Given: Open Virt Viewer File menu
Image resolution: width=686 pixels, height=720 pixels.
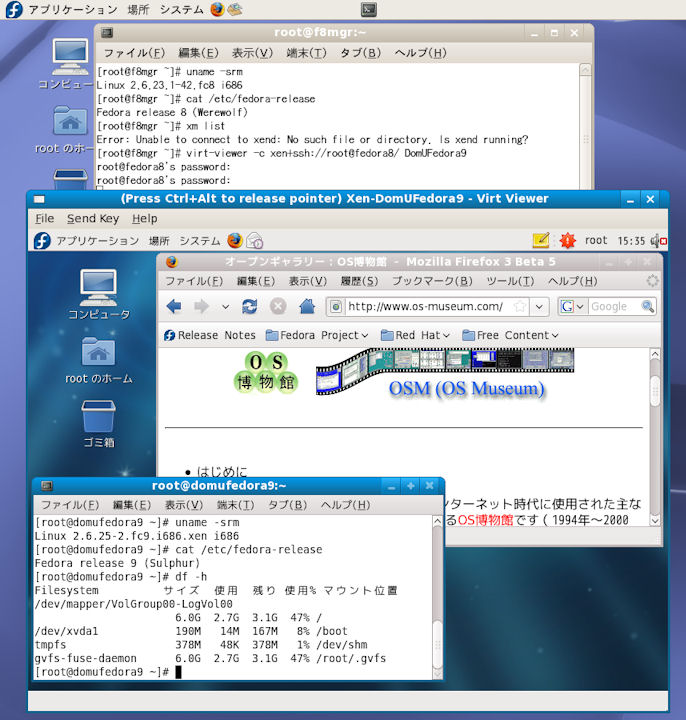Looking at the screenshot, I should tap(45, 219).
